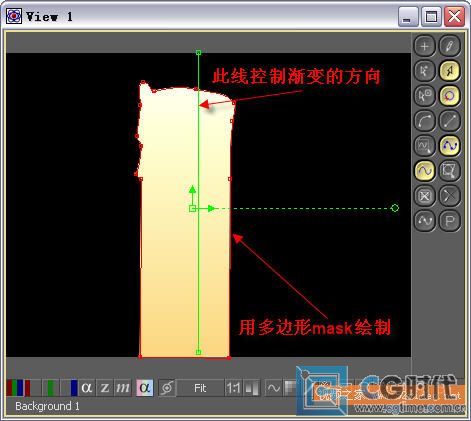471x421 pixels.
Task: Click the bottom square handle of the green gradient line
Action: [x=198, y=352]
